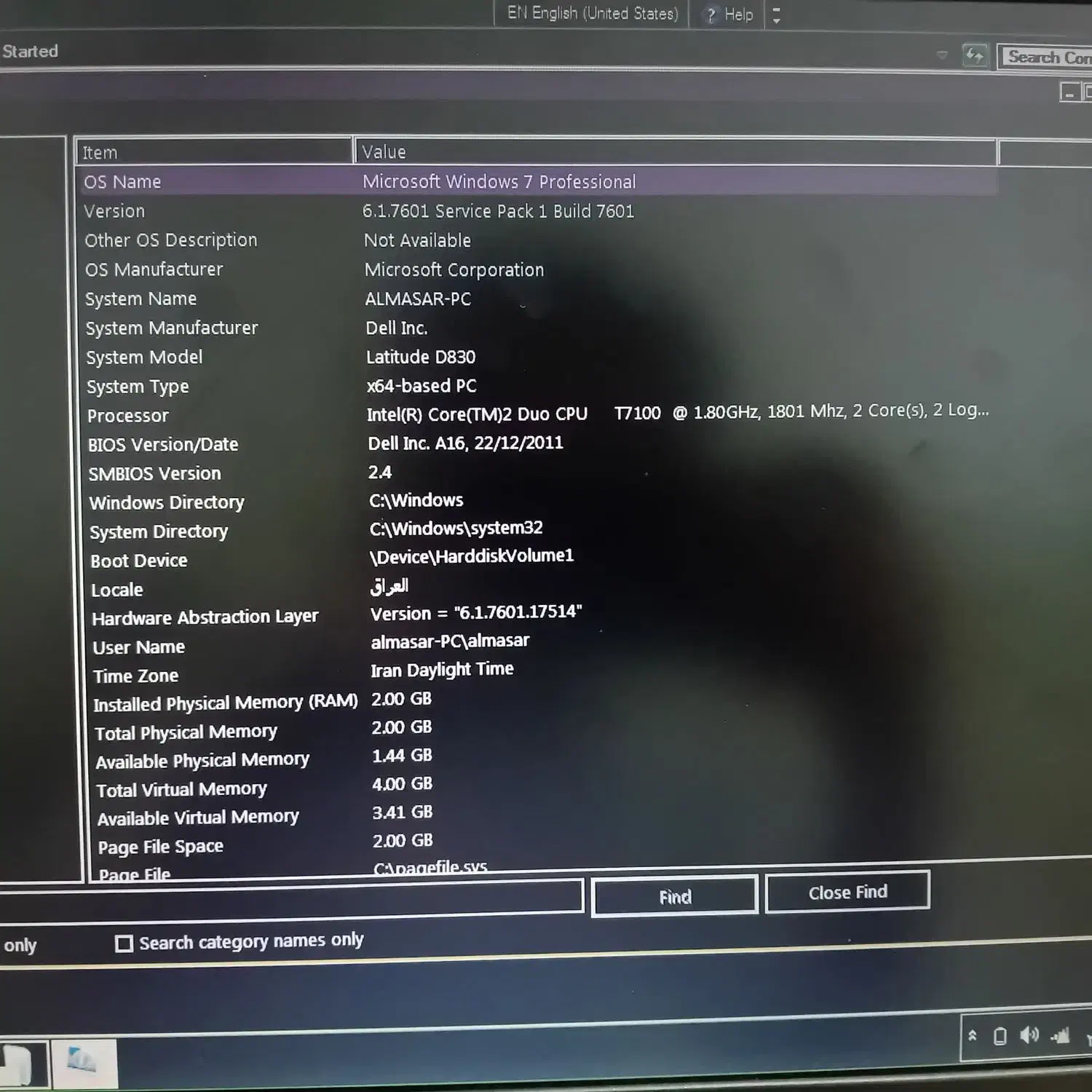This screenshot has width=1092, height=1092.
Task: Click the minimize icon of inner window
Action: pyautogui.click(x=1069, y=93)
